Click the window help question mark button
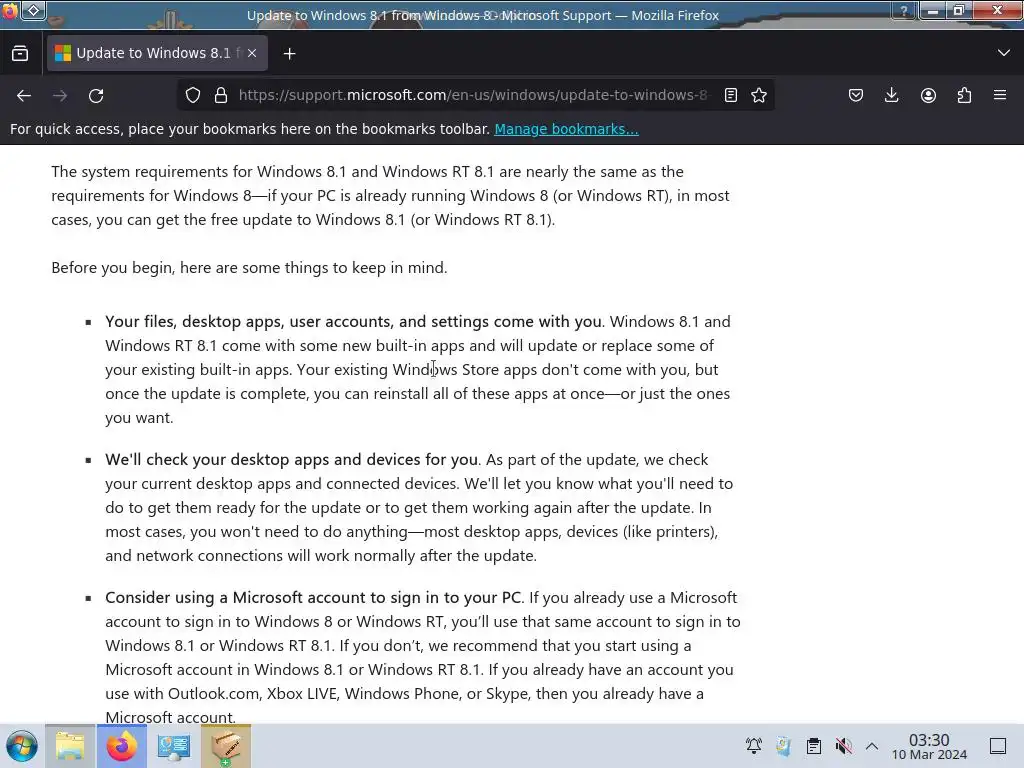The height and width of the screenshot is (768, 1024). [x=904, y=10]
